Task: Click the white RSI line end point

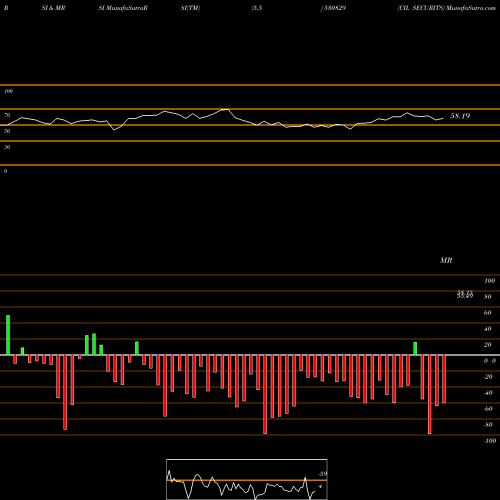Action: [x=443, y=118]
